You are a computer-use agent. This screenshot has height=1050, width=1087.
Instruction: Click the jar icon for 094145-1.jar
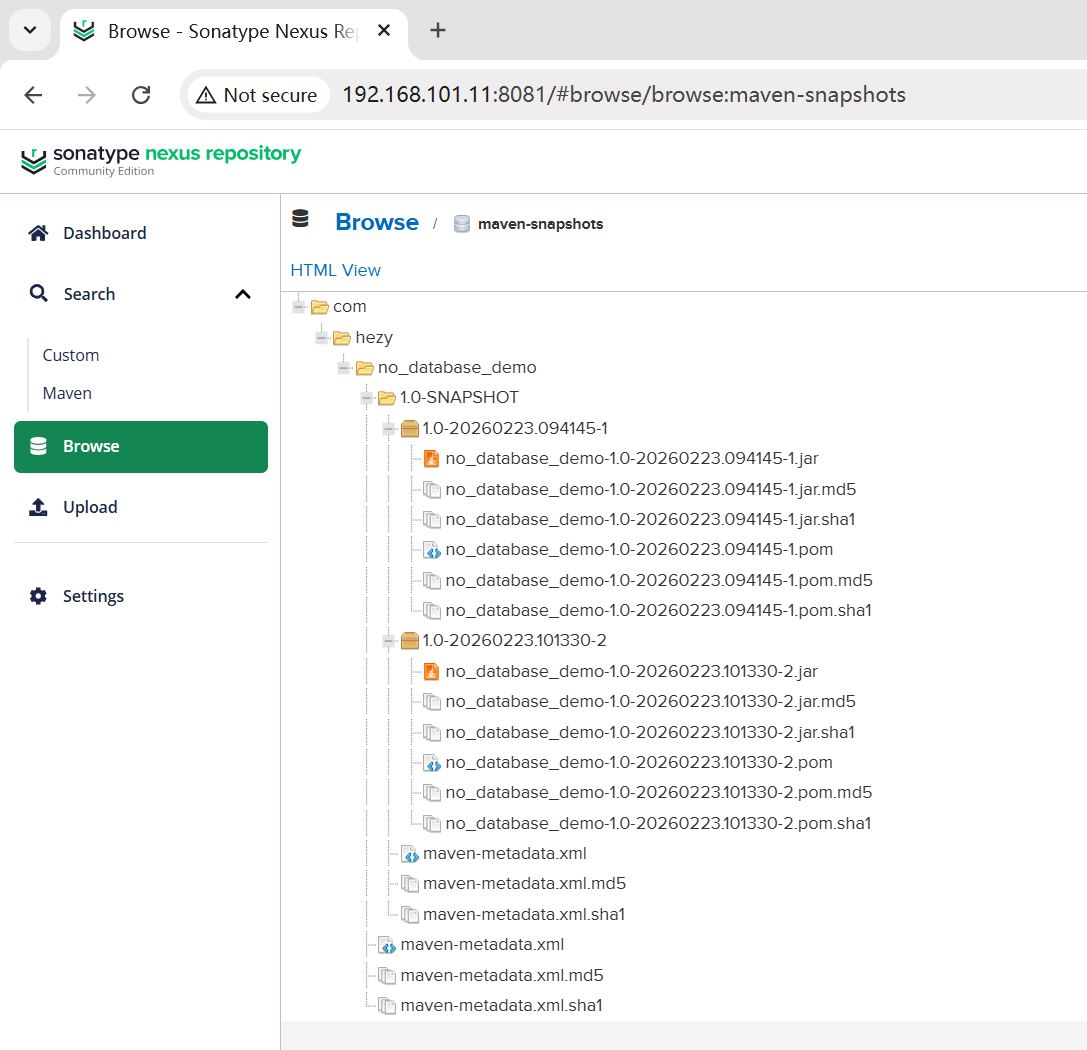tap(431, 459)
